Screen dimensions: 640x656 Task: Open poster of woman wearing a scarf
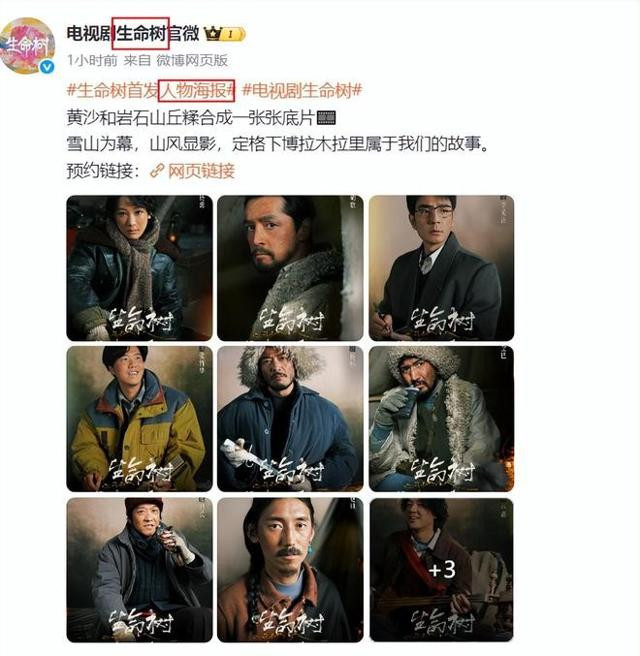[x=139, y=268]
